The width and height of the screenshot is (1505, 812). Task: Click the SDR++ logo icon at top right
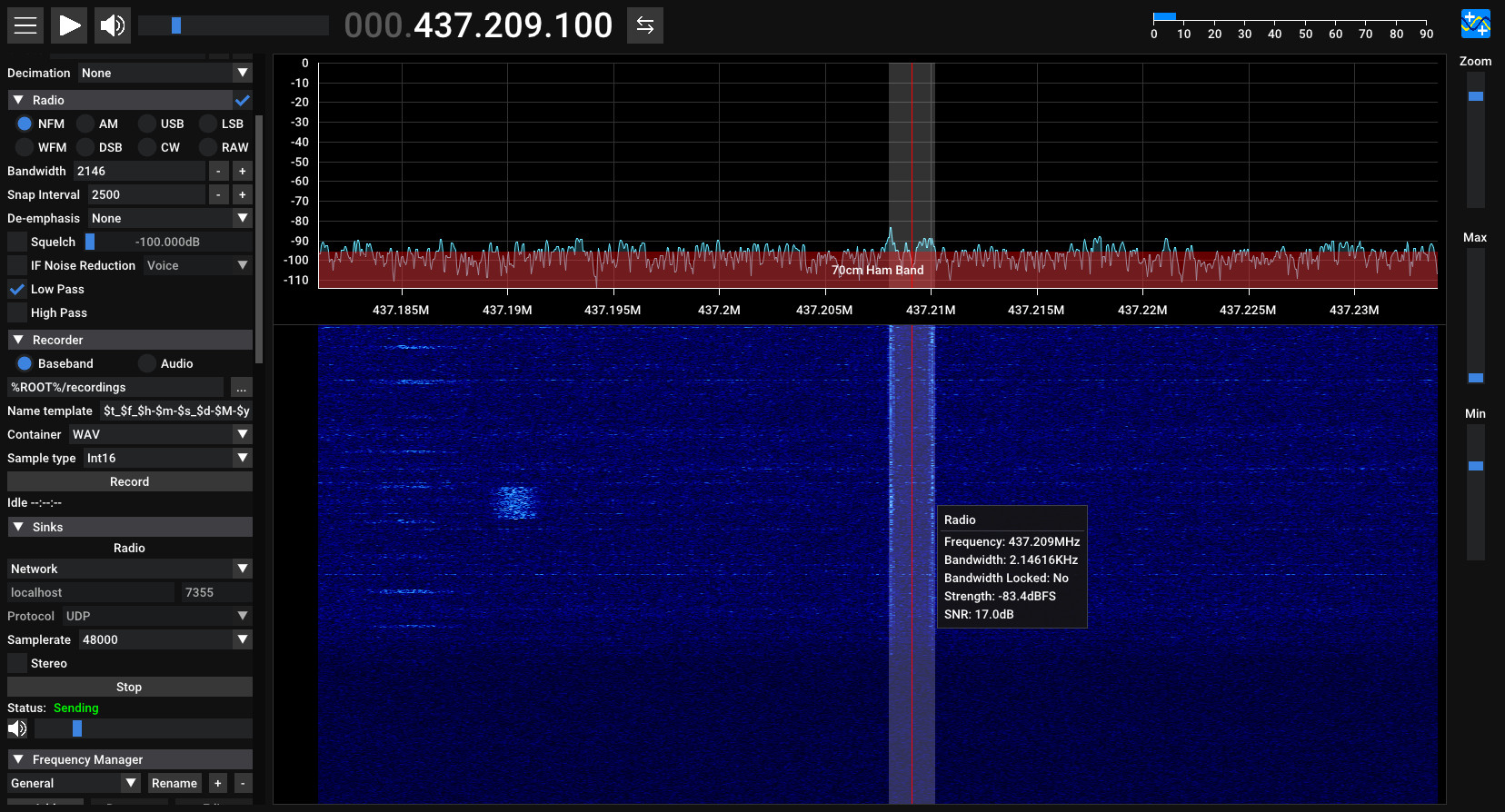1475,25
